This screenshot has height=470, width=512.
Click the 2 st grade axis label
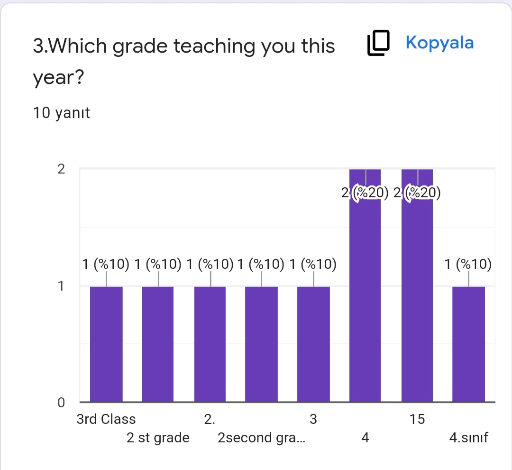pyautogui.click(x=158, y=438)
